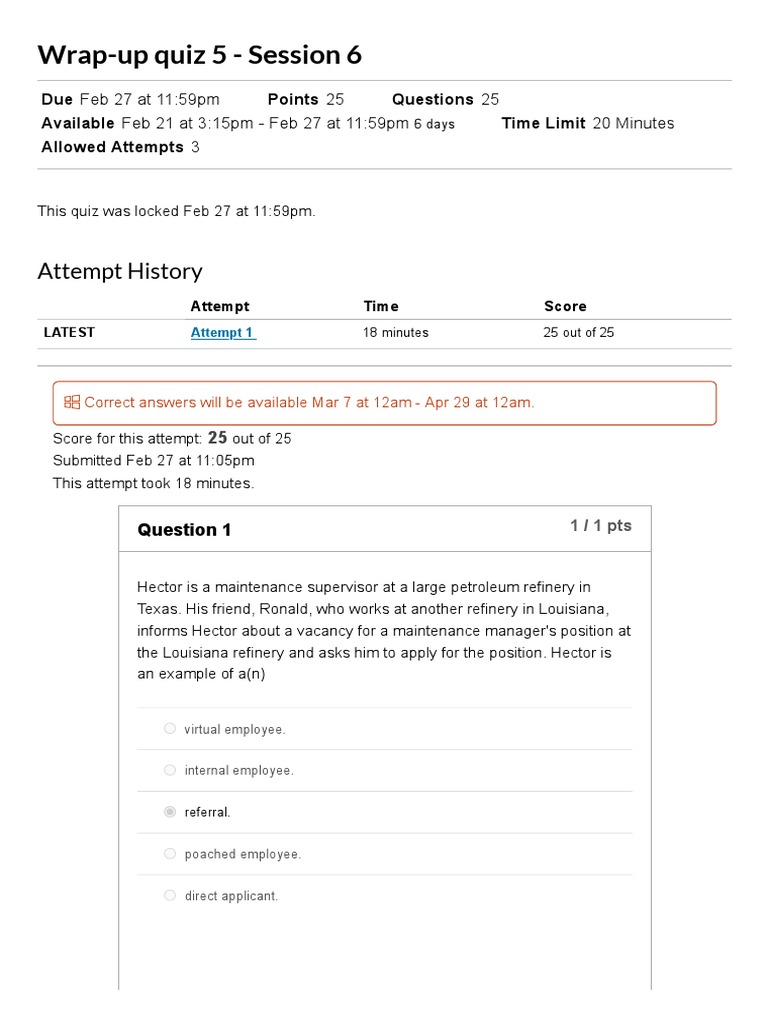Select the 'referral.' answer radio button

[170, 812]
